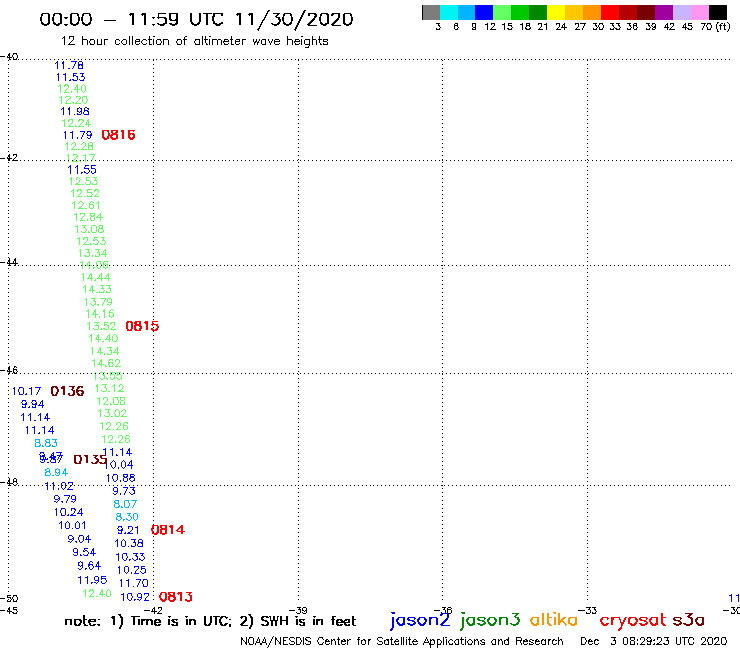The width and height of the screenshot is (740, 650).
Task: Click the 'altika' satellite legend label
Action: point(554,620)
